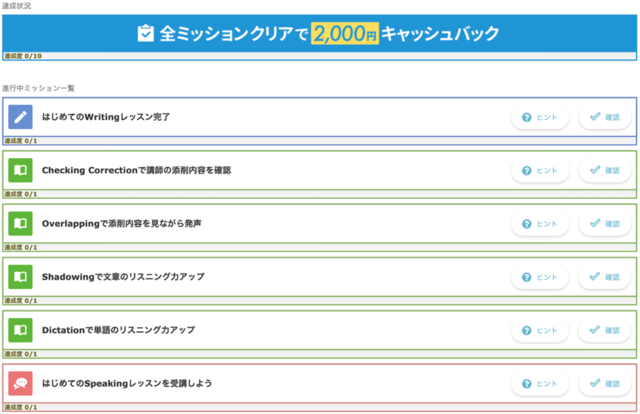Open ヒント for the Dictation mission
Screen dimensions: 640x414
pos(540,329)
